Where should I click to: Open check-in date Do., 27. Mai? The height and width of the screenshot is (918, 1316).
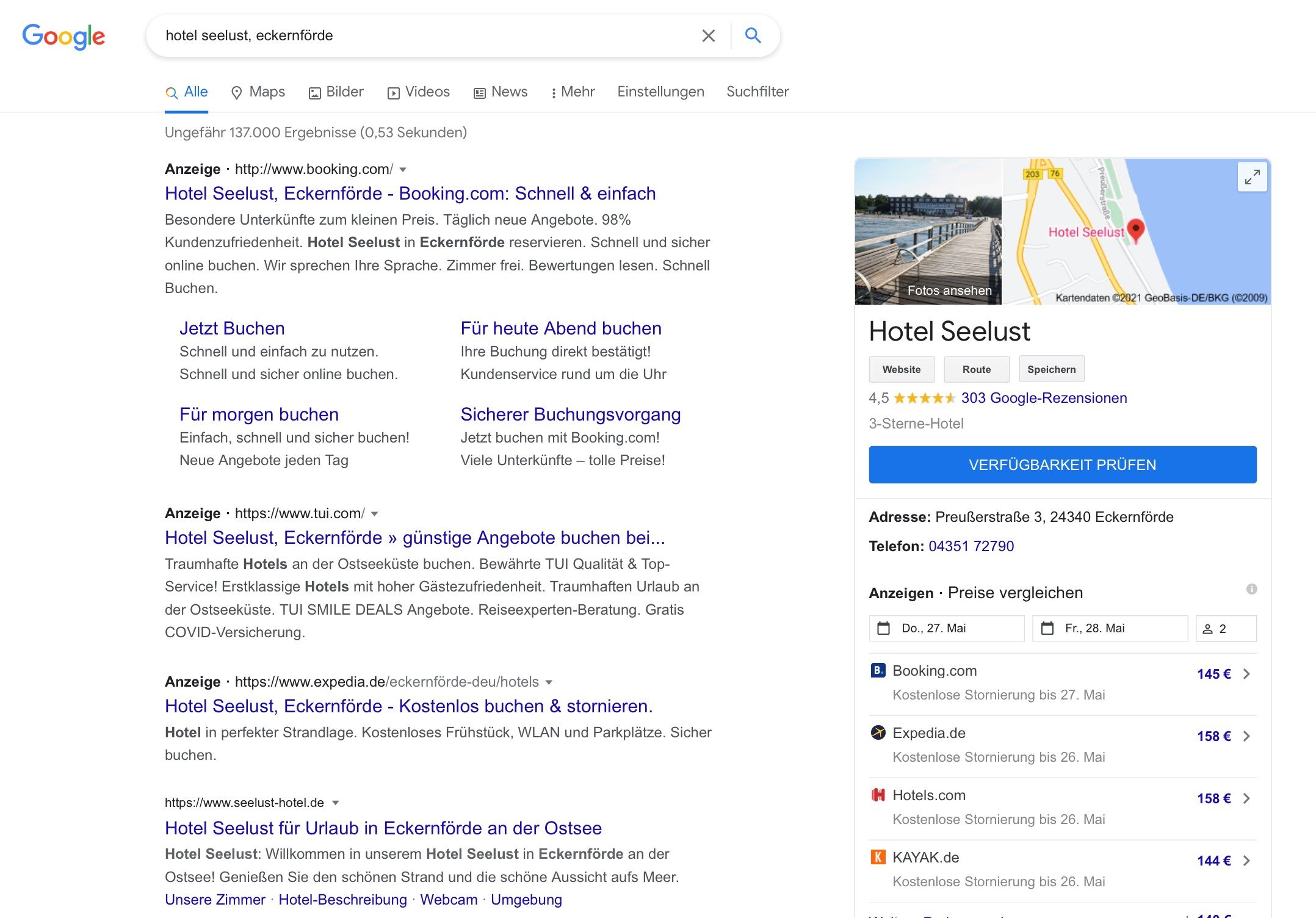pyautogui.click(x=946, y=628)
